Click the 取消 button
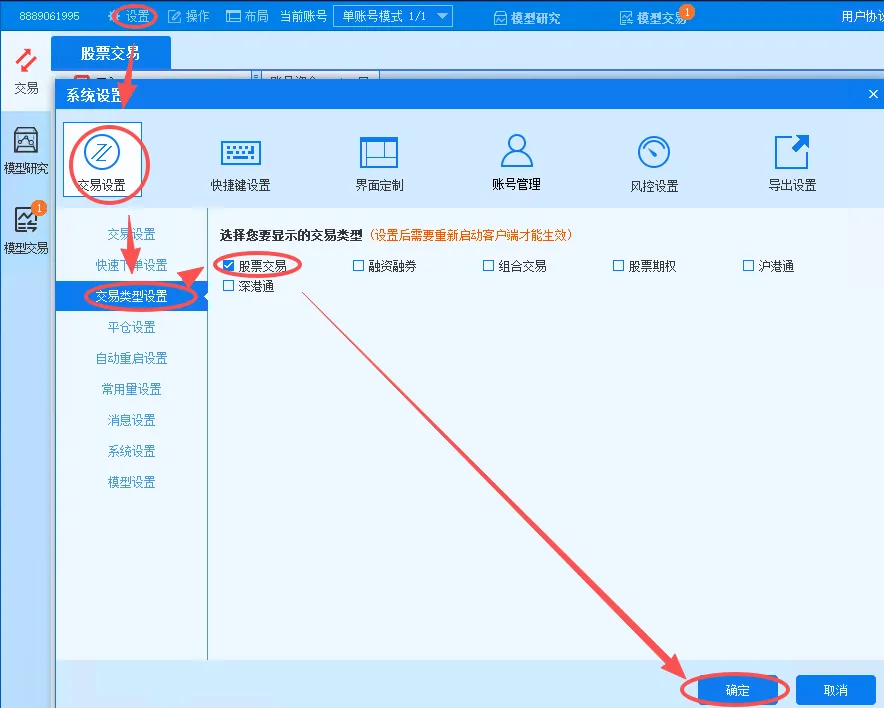884x708 pixels. coord(836,690)
